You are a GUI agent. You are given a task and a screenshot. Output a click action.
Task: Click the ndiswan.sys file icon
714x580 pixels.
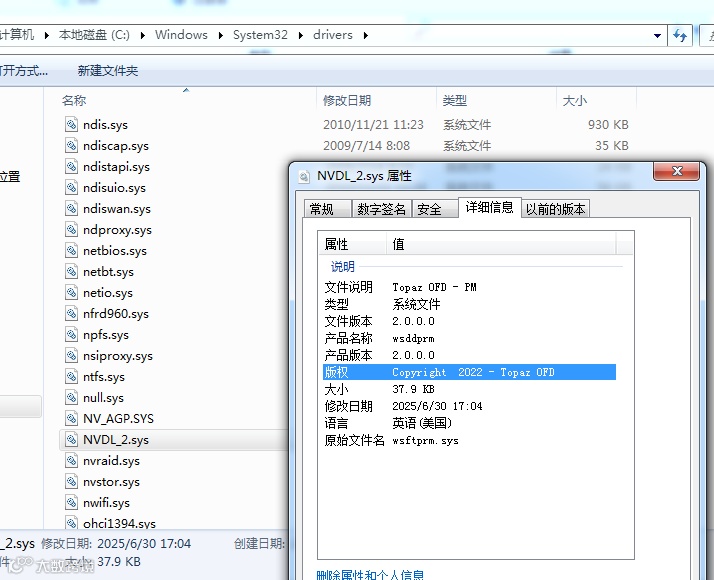71,208
